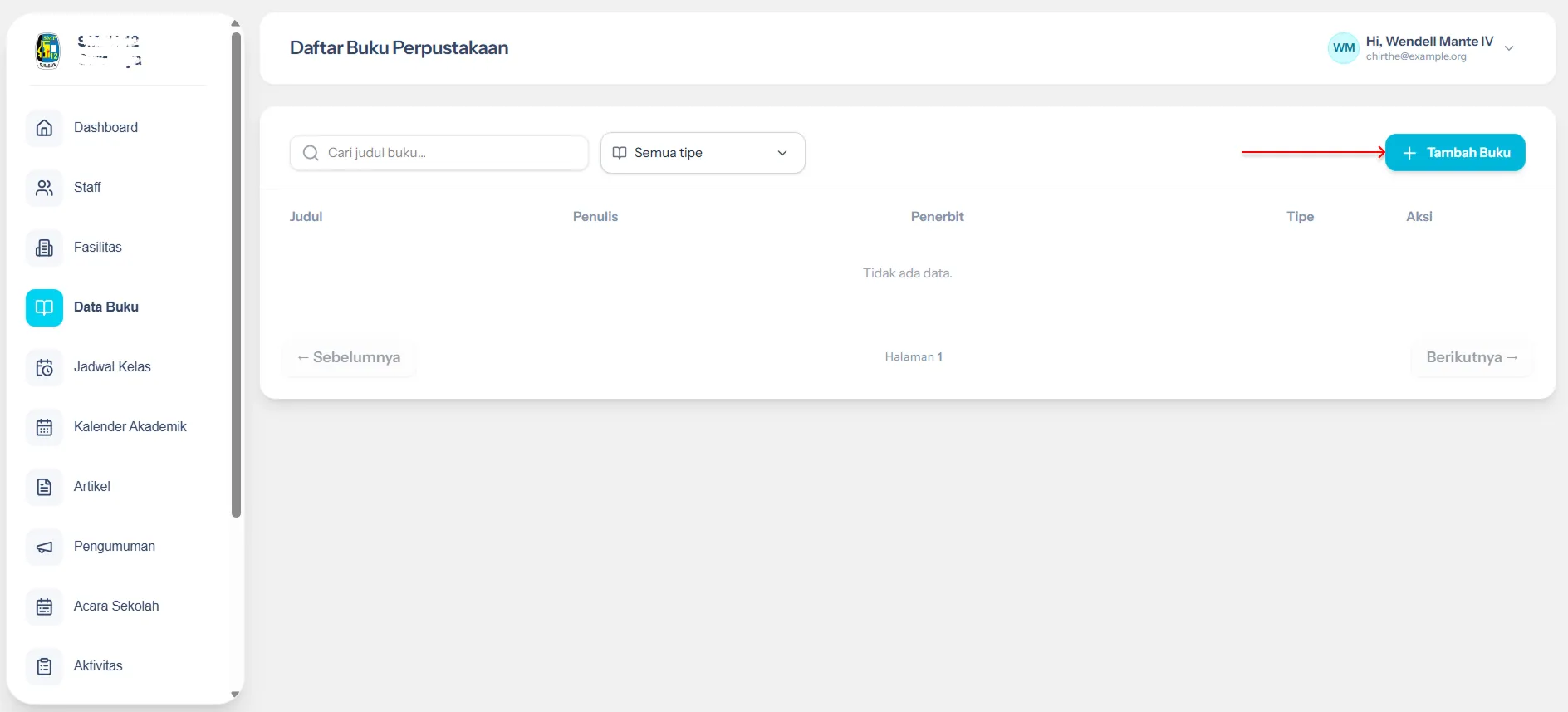Click the Hi, Wendell Mante IV name
This screenshot has height=712, width=1568.
1429,42
